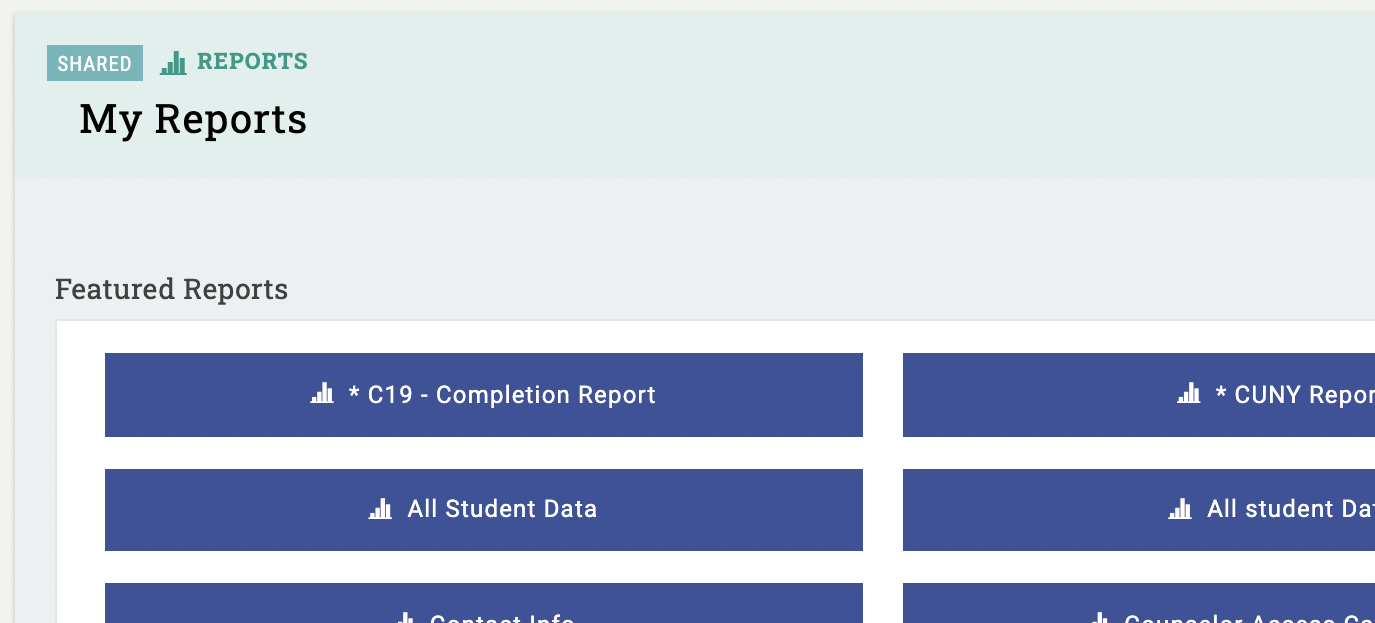Click the green bar chart icon beside REPORTS
The height and width of the screenshot is (623, 1375).
174,63
